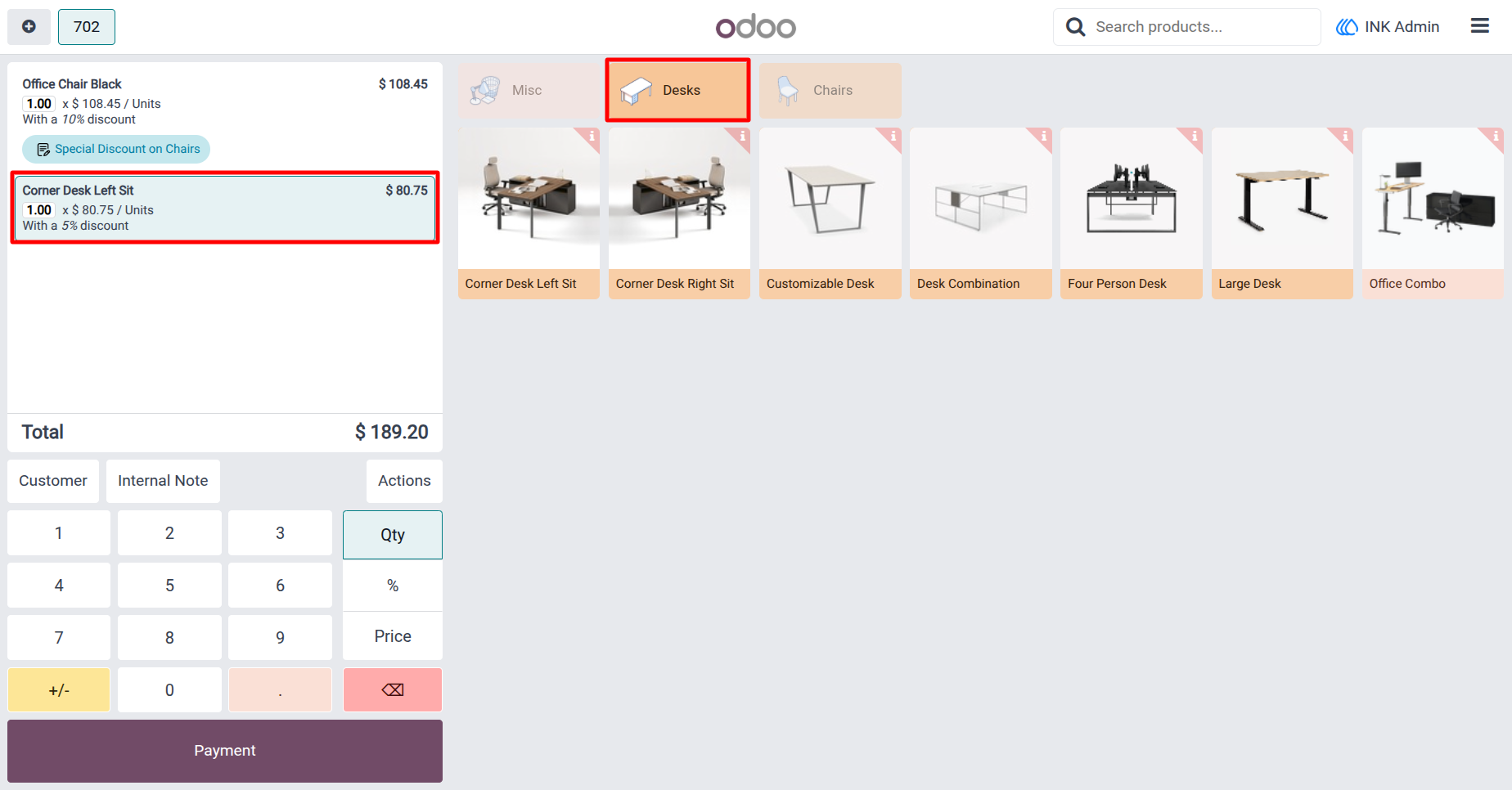Image resolution: width=1512 pixels, height=790 pixels.
Task: Add Corner Desk Left Sit product
Action: pyautogui.click(x=529, y=213)
